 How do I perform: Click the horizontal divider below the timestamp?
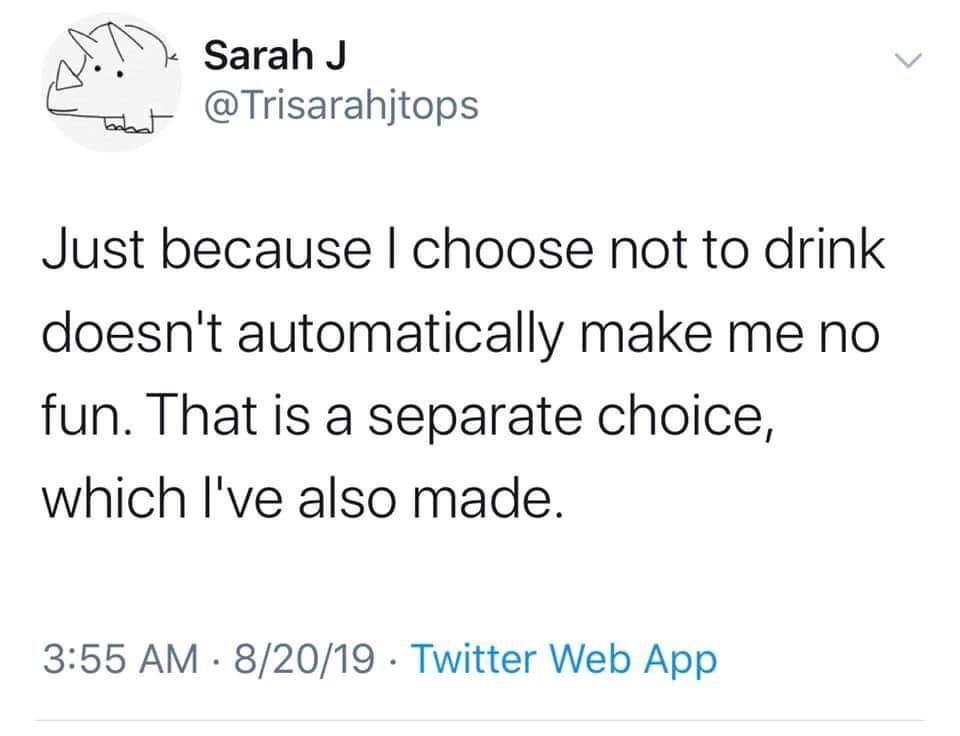tap(480, 720)
